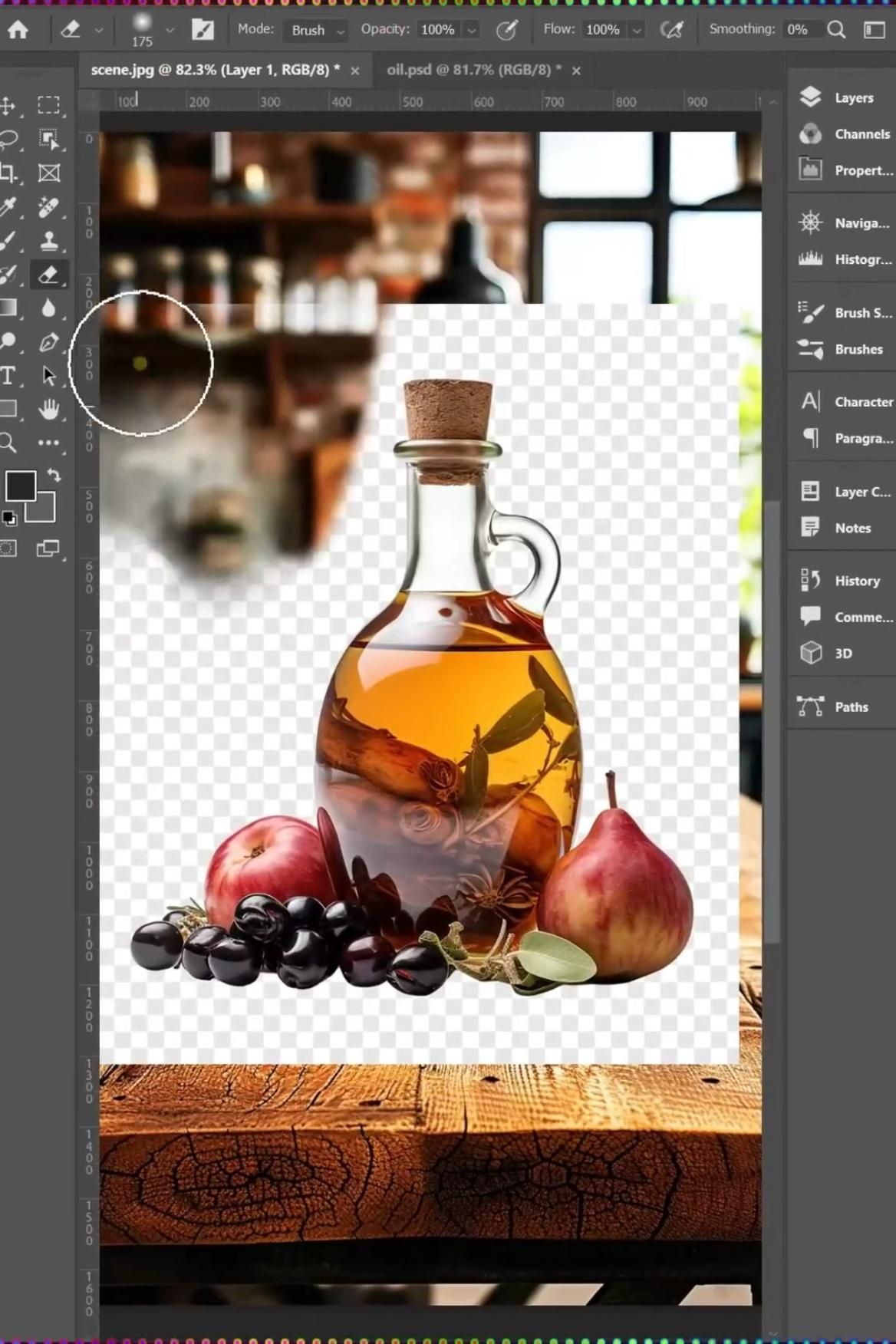This screenshot has height=1344, width=896.
Task: Open the History panel
Action: [842, 581]
